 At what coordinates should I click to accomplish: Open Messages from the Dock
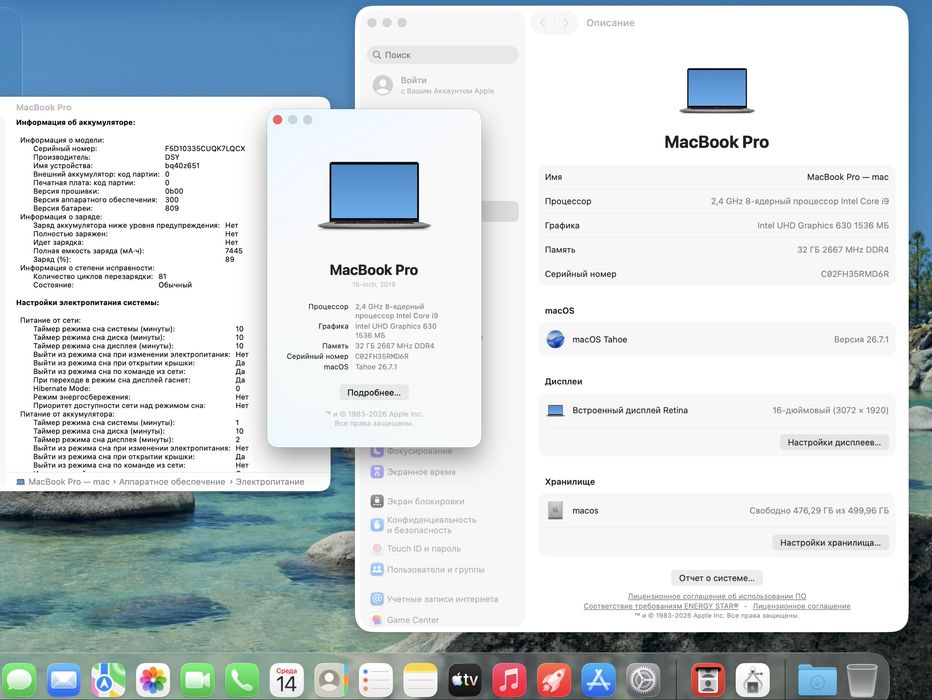pyautogui.click(x=20, y=680)
